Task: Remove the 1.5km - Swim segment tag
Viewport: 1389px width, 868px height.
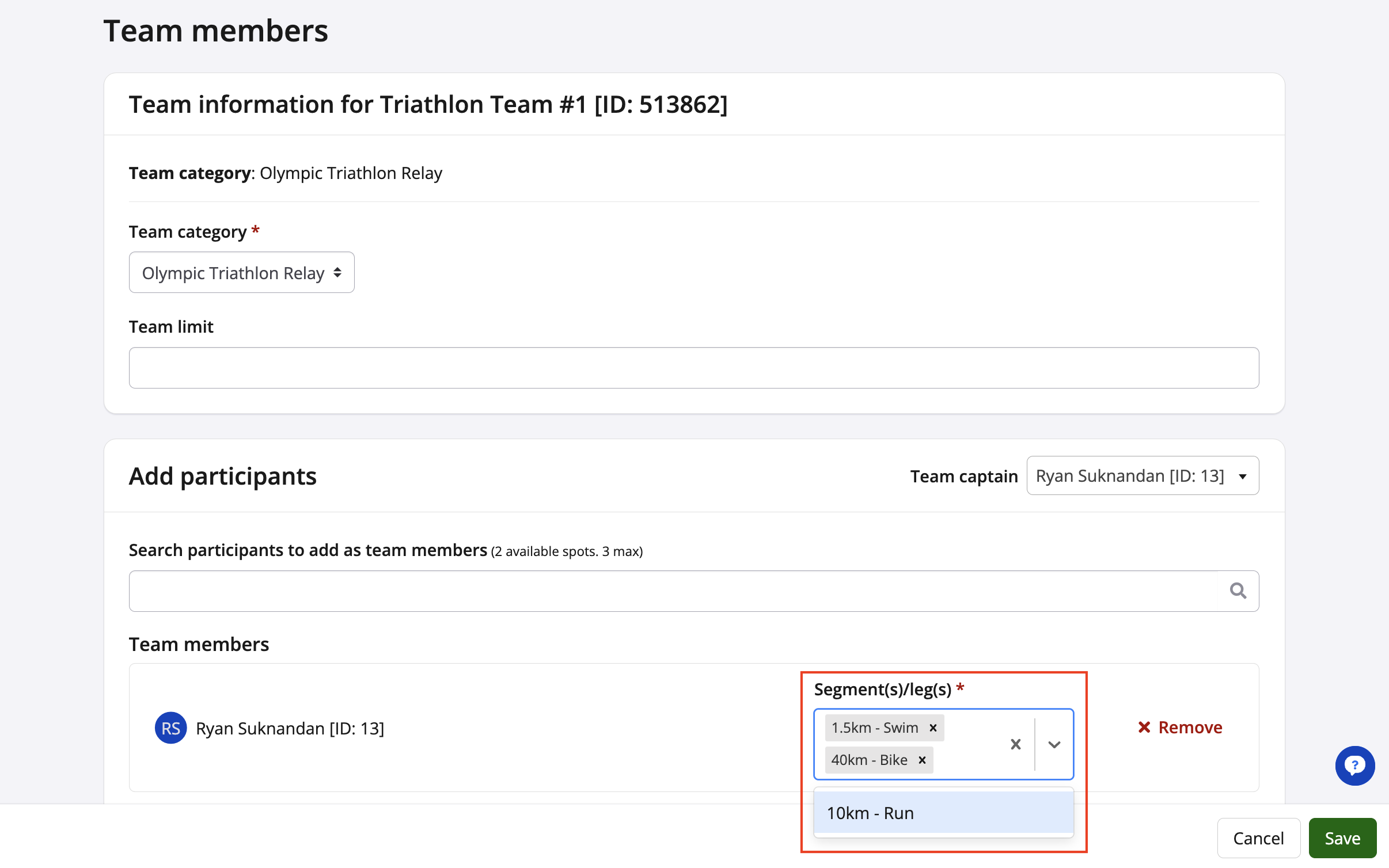Action: tap(933, 728)
